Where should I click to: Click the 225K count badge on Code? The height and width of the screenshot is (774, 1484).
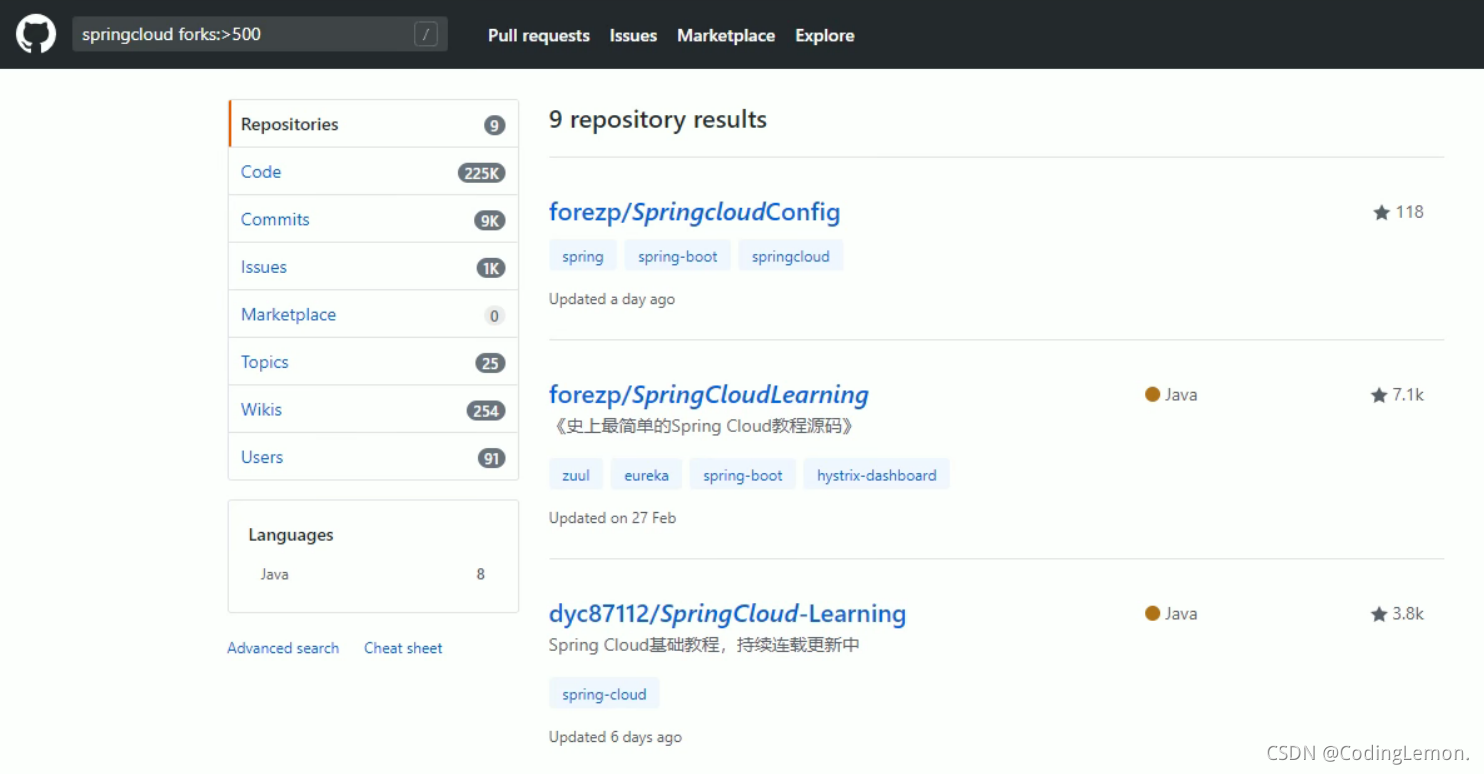click(x=481, y=173)
